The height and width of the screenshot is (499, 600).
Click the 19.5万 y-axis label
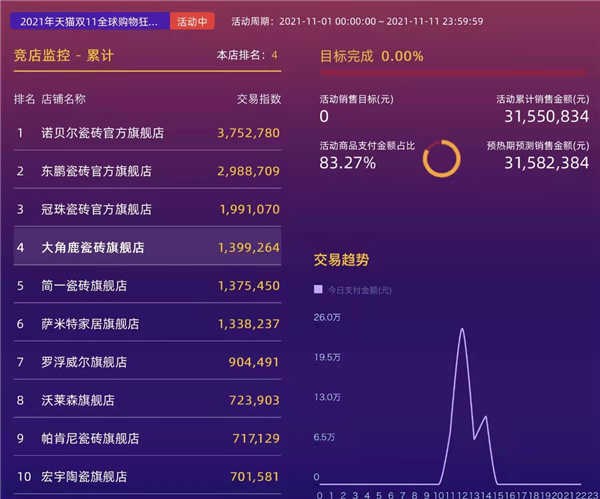327,357
